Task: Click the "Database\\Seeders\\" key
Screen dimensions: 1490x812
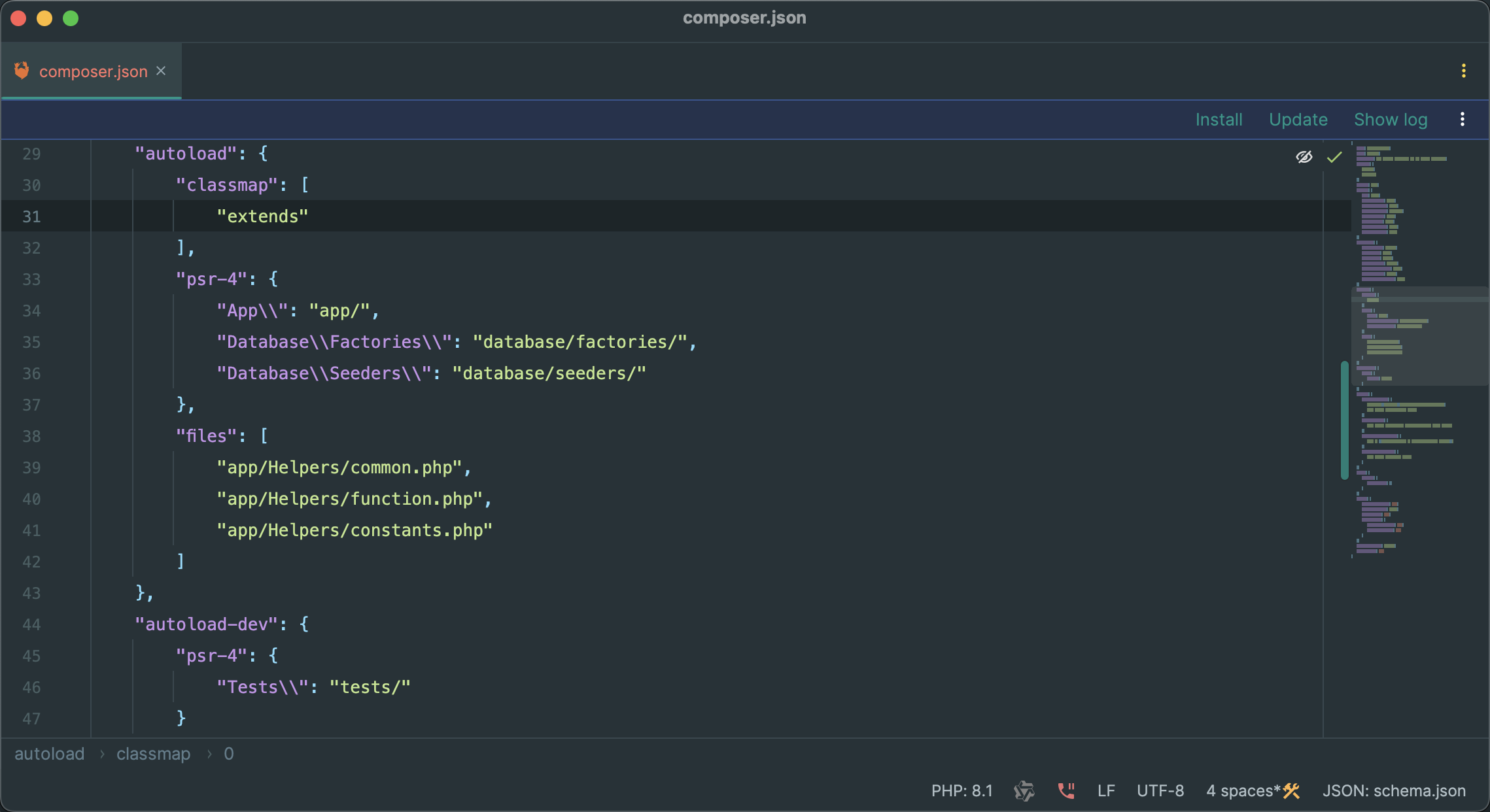Action: [x=324, y=373]
